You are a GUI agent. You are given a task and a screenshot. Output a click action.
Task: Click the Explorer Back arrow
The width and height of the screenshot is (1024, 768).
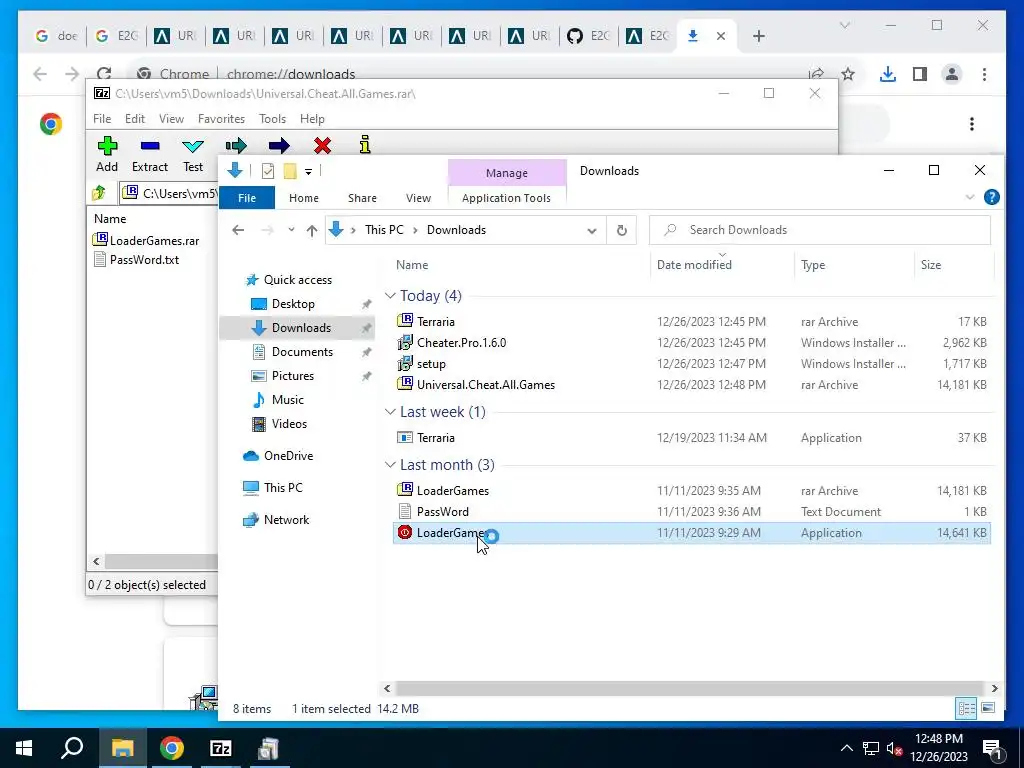pos(238,230)
